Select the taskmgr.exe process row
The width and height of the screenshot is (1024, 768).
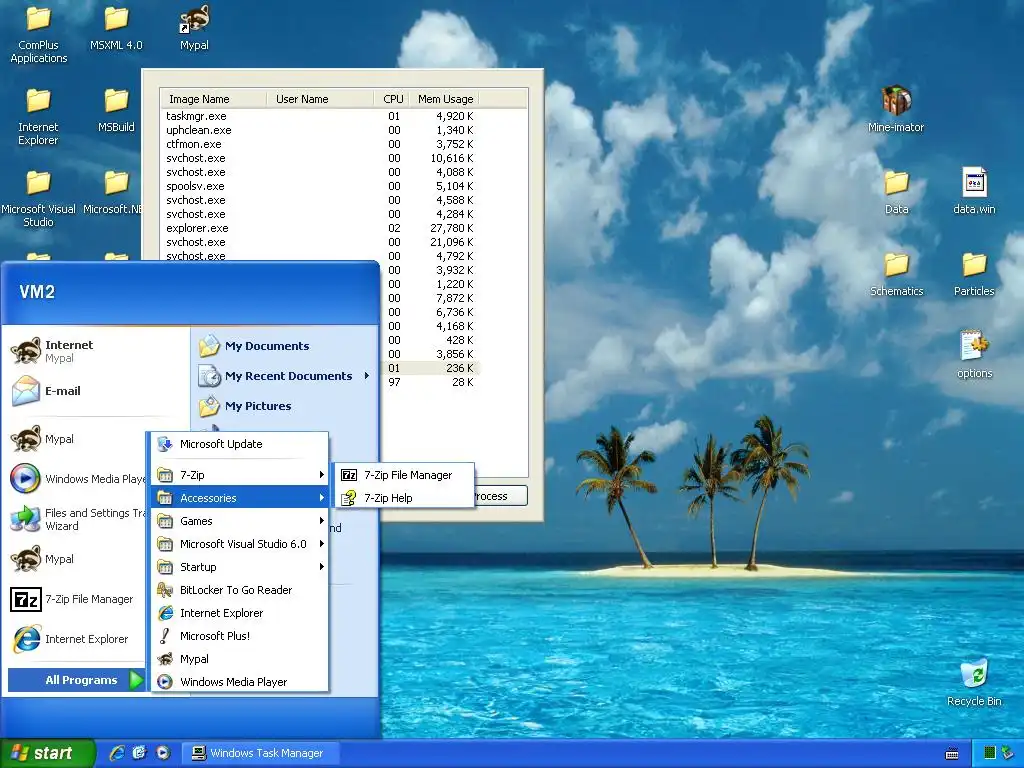point(320,116)
